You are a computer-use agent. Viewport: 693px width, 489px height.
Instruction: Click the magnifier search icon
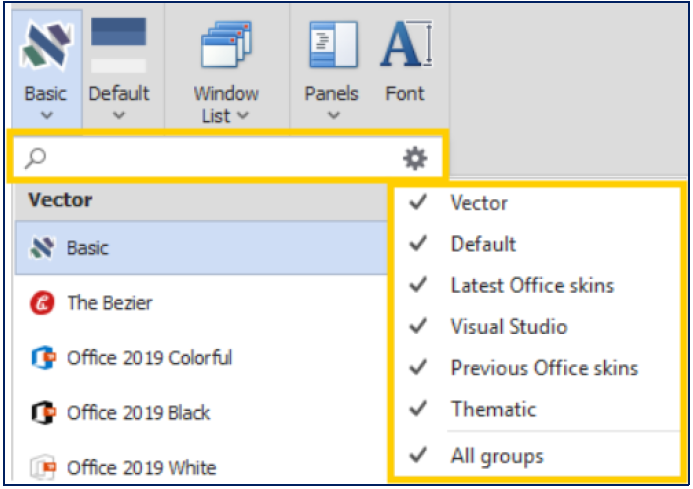[35, 158]
